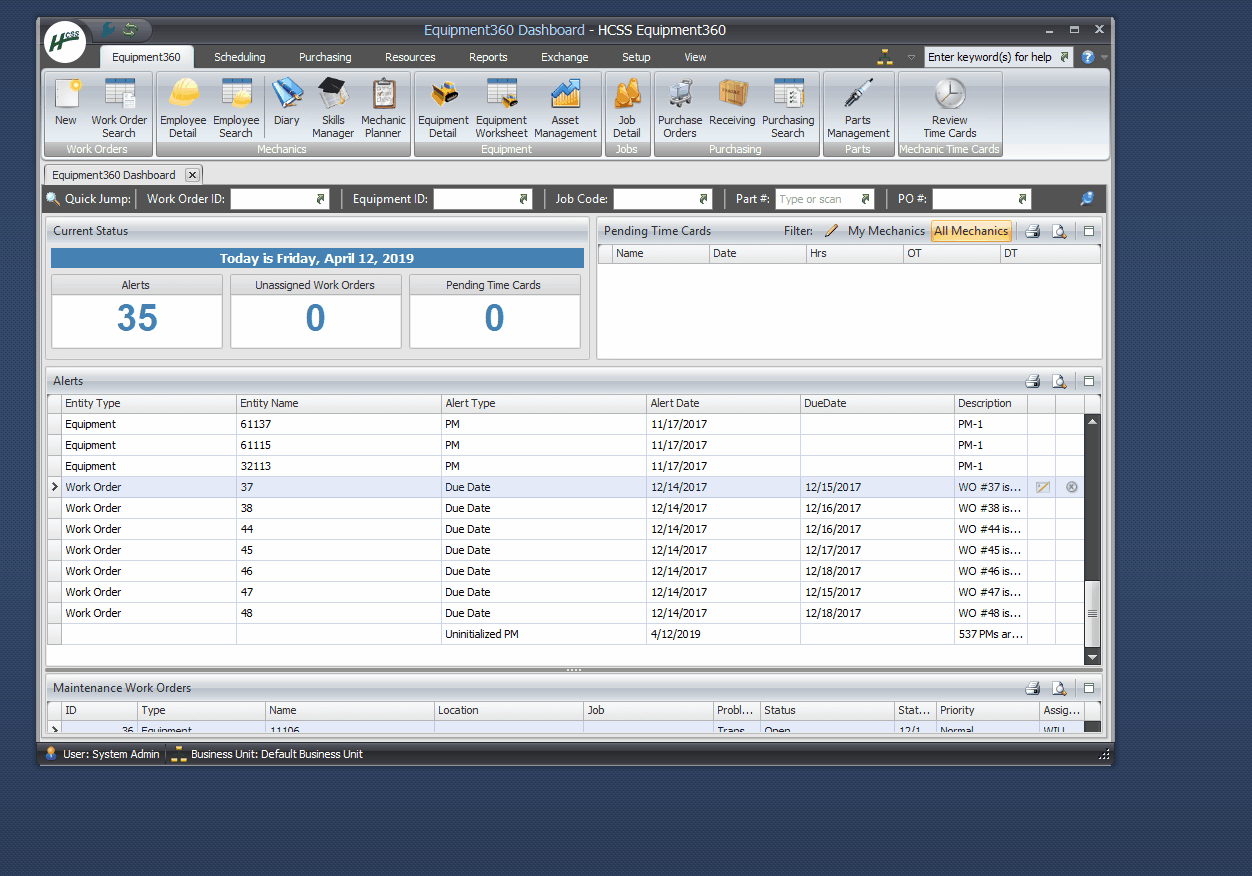Switch to the Scheduling ribbon tab

tap(240, 57)
